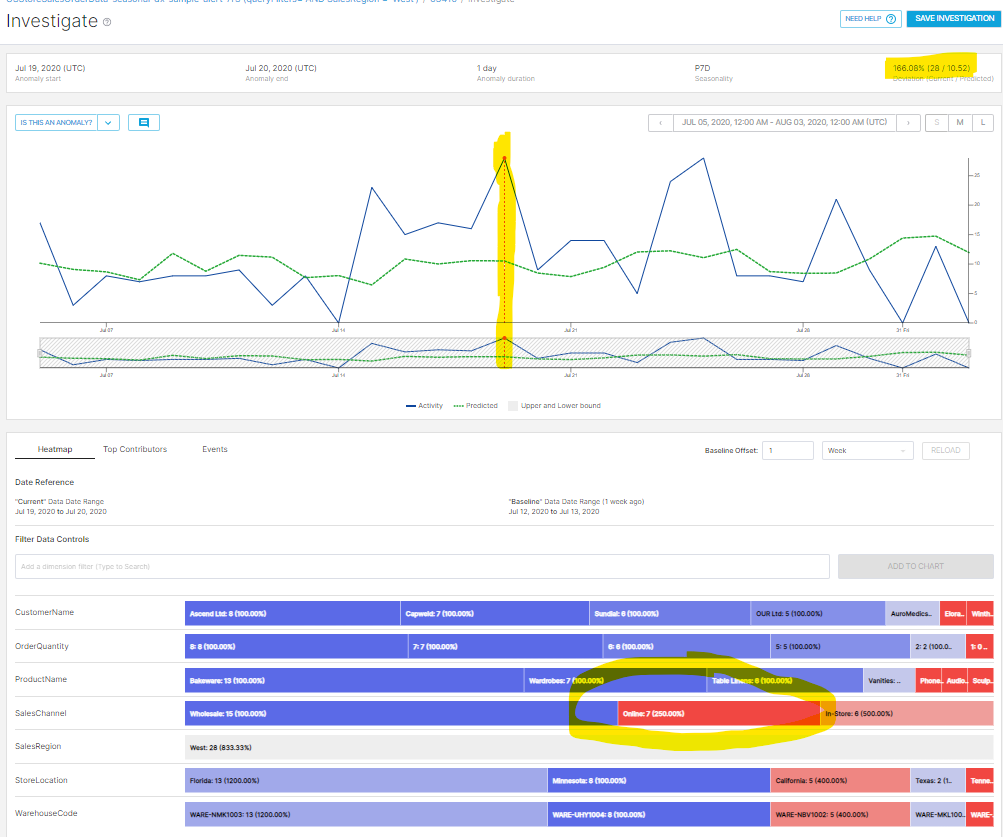Select the S time range size option
The height and width of the screenshot is (837, 1003).
pos(936,122)
